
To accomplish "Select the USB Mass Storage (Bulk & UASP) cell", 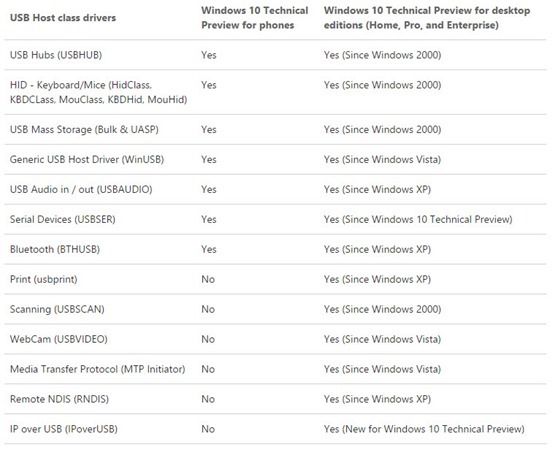I will tap(84, 129).
